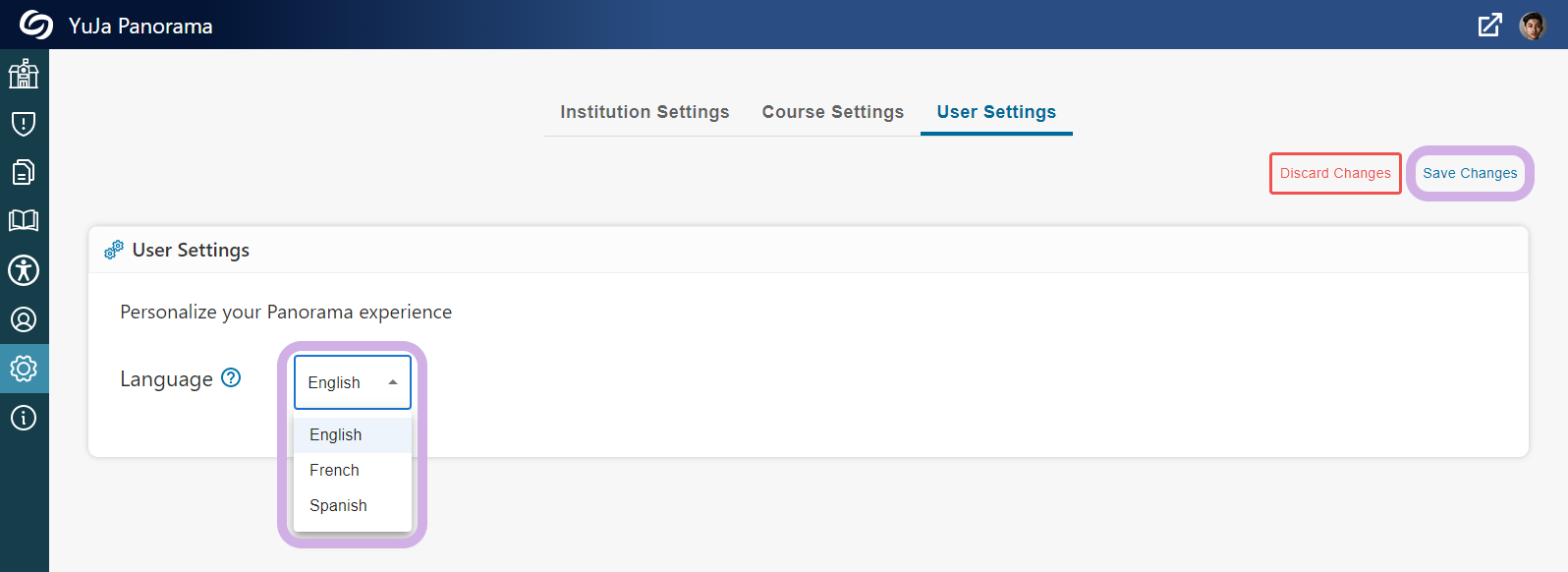Choose English from the language list

tap(353, 434)
